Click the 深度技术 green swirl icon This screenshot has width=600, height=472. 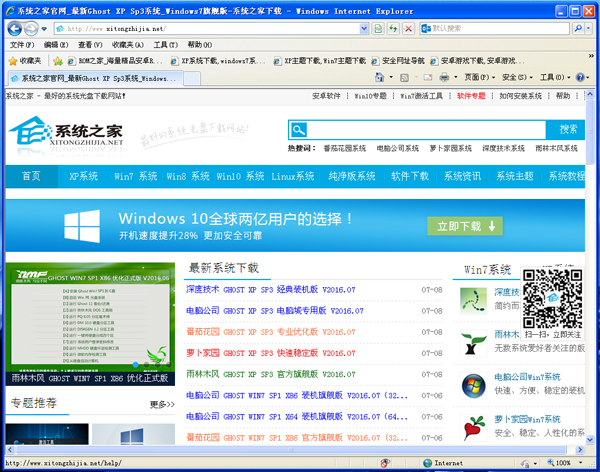click(x=473, y=301)
